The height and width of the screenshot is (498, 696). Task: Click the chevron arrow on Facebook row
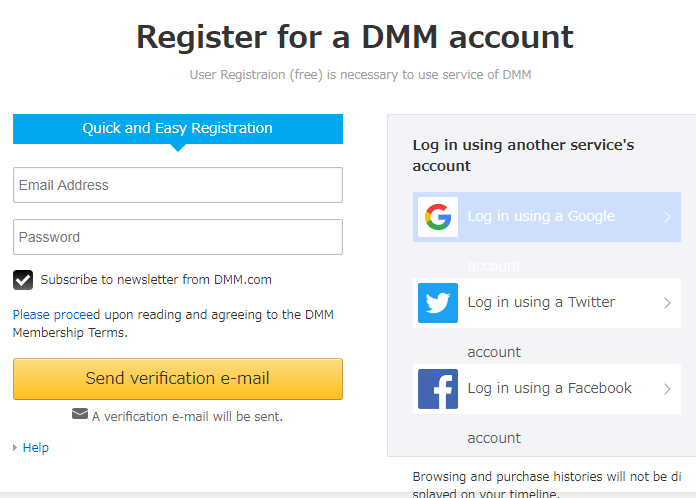pyautogui.click(x=667, y=389)
